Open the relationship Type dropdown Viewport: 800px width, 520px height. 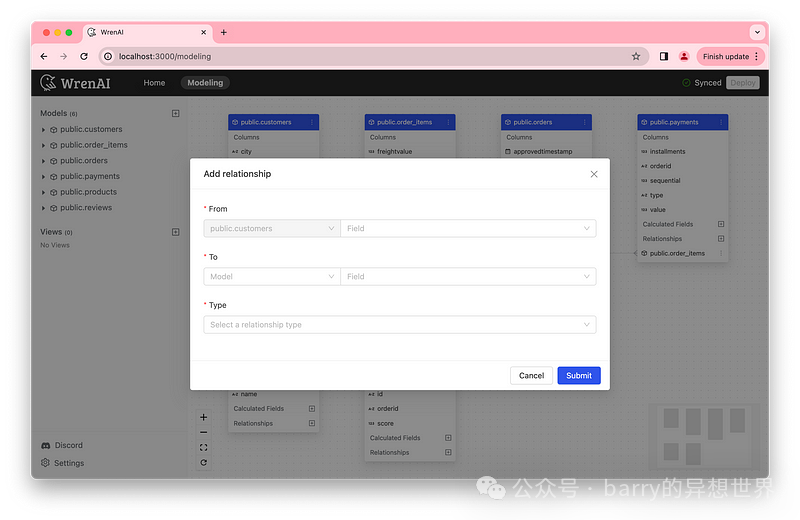399,324
